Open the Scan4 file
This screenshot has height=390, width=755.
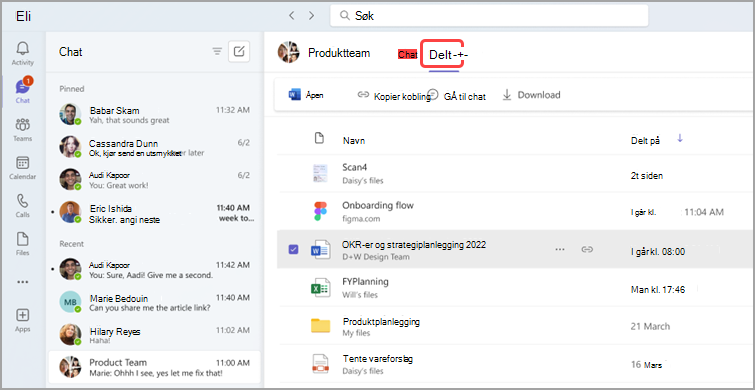pos(355,167)
